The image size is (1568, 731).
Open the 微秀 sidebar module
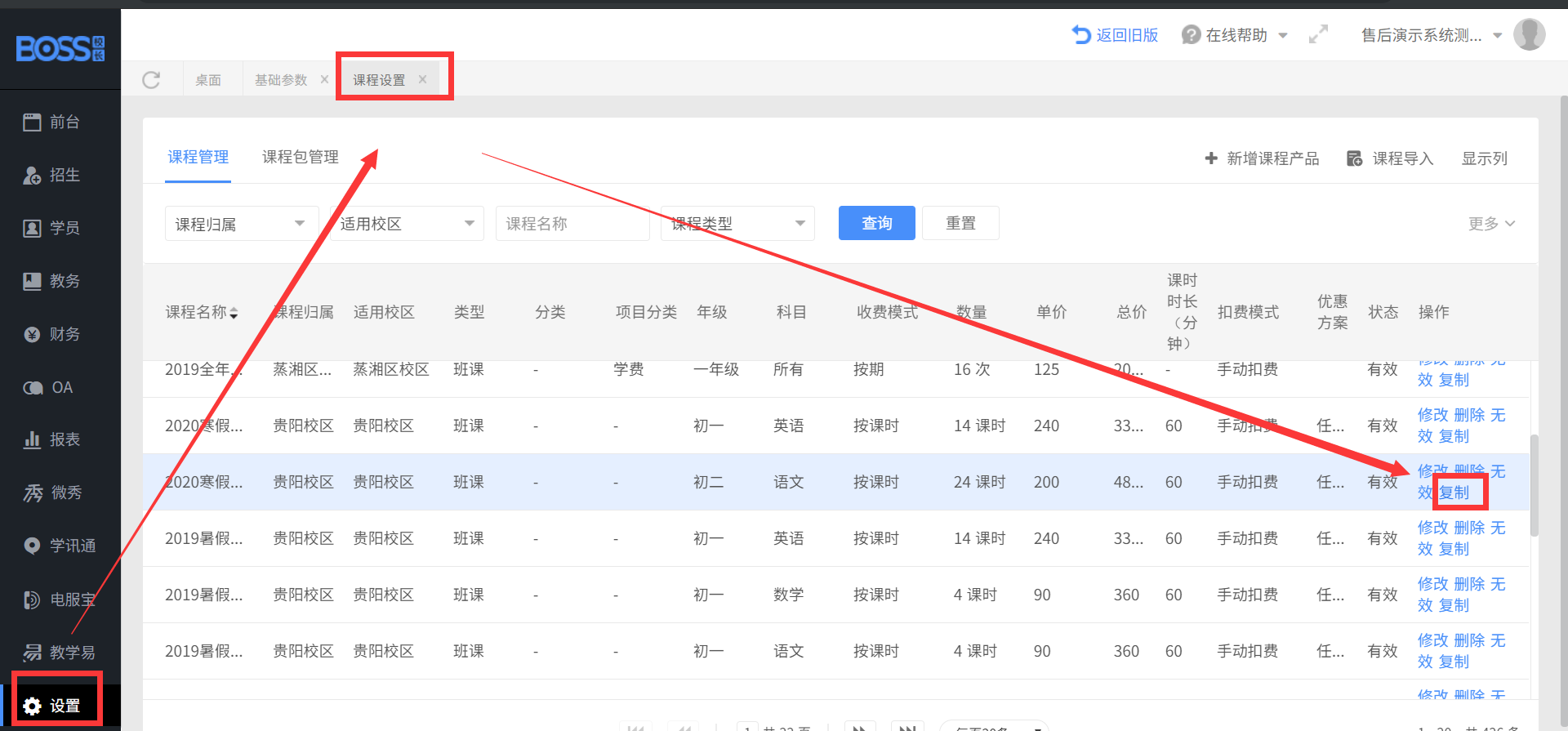click(x=53, y=493)
